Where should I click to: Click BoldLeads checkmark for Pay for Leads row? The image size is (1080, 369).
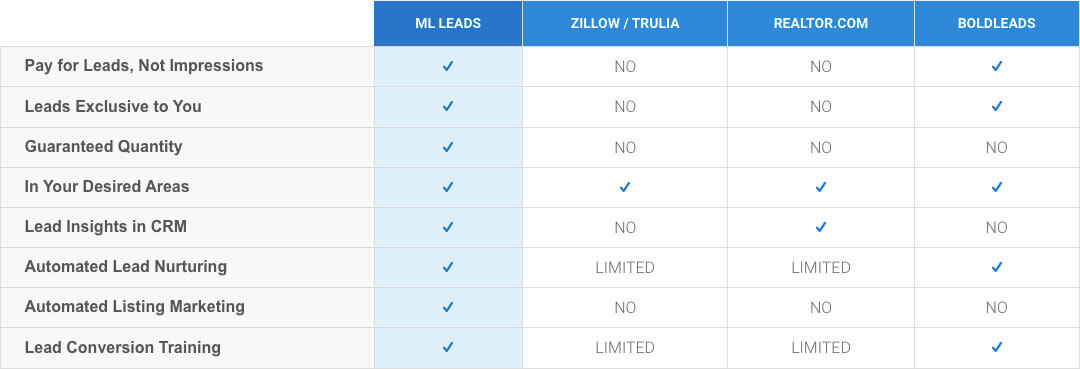click(x=997, y=66)
